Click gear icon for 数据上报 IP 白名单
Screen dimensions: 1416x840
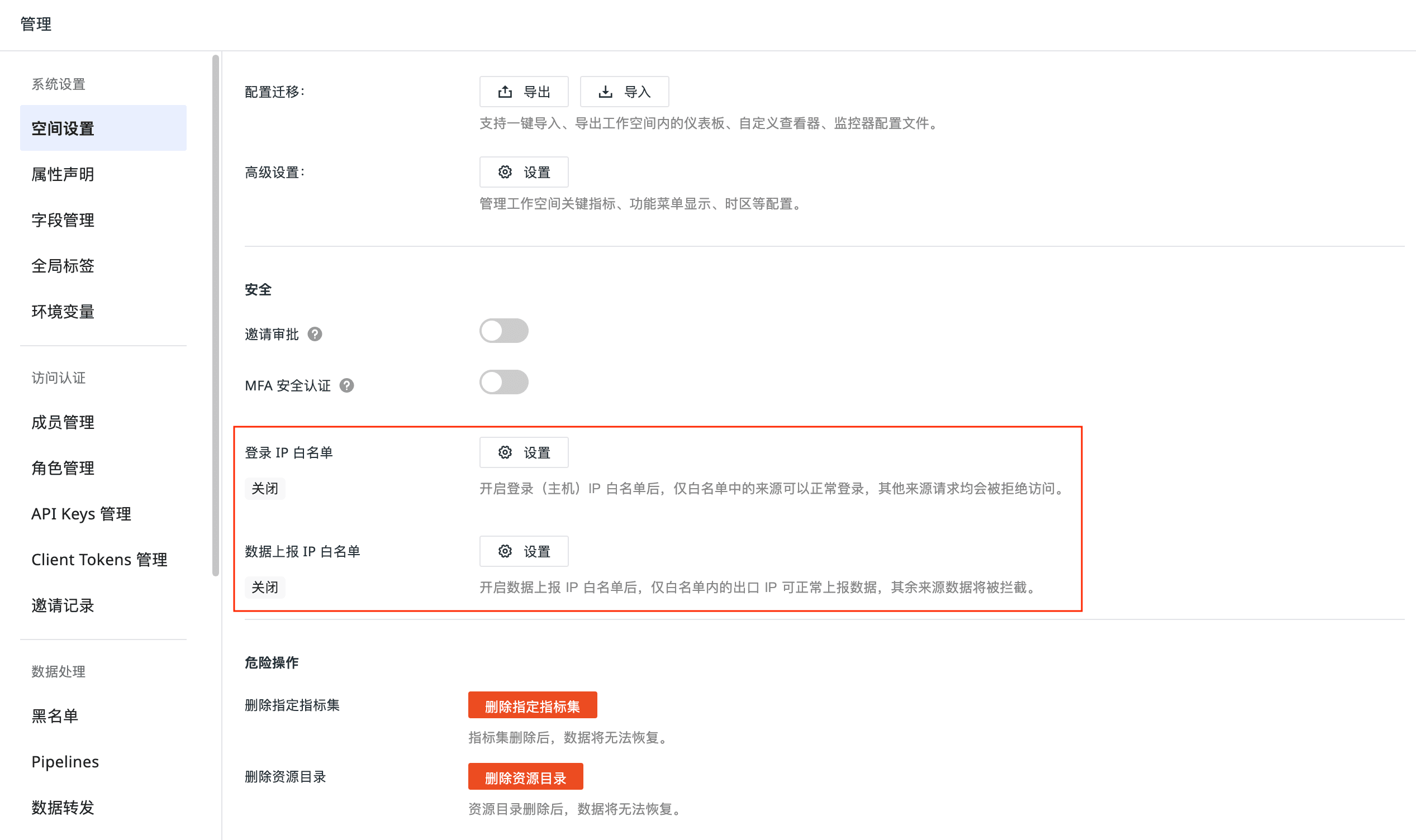(x=505, y=551)
